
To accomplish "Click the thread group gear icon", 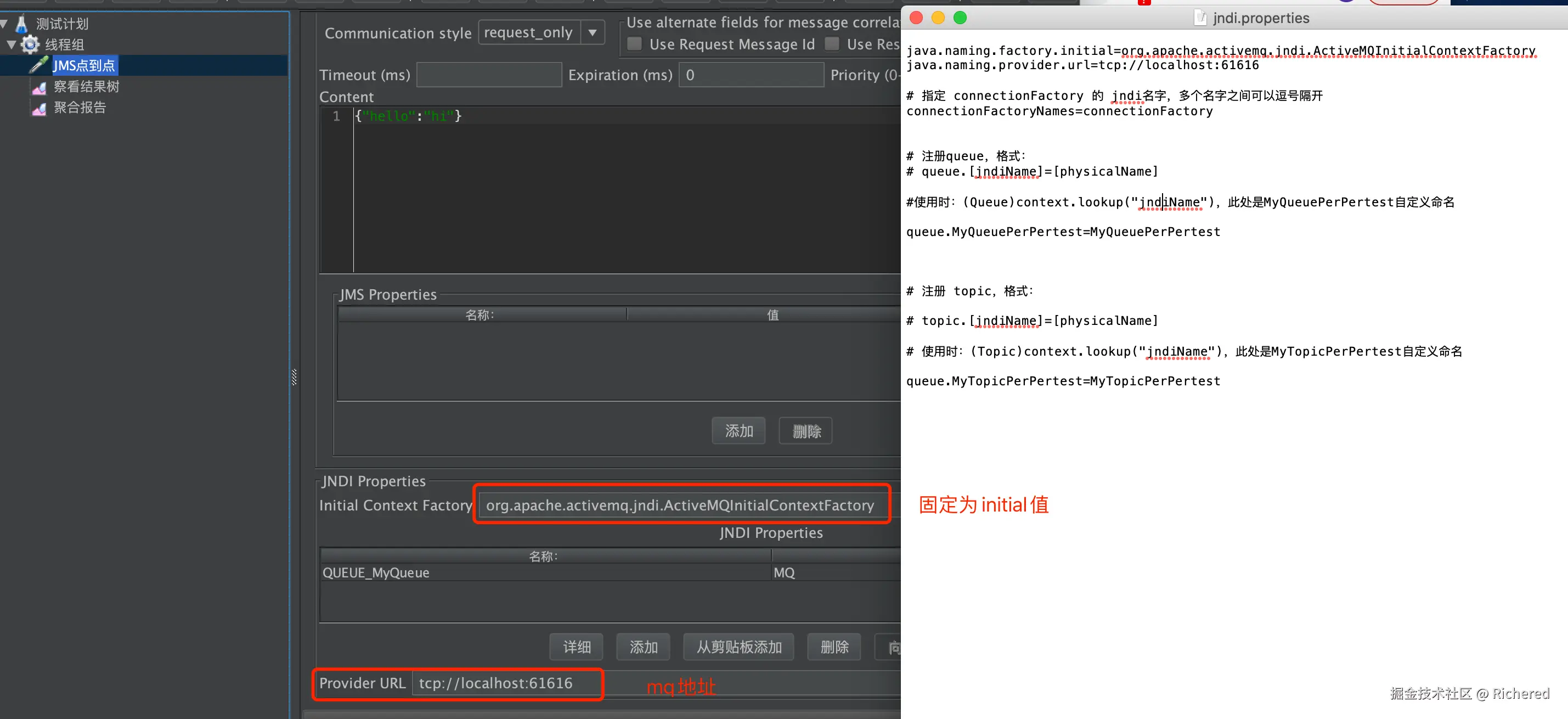I will coord(30,44).
